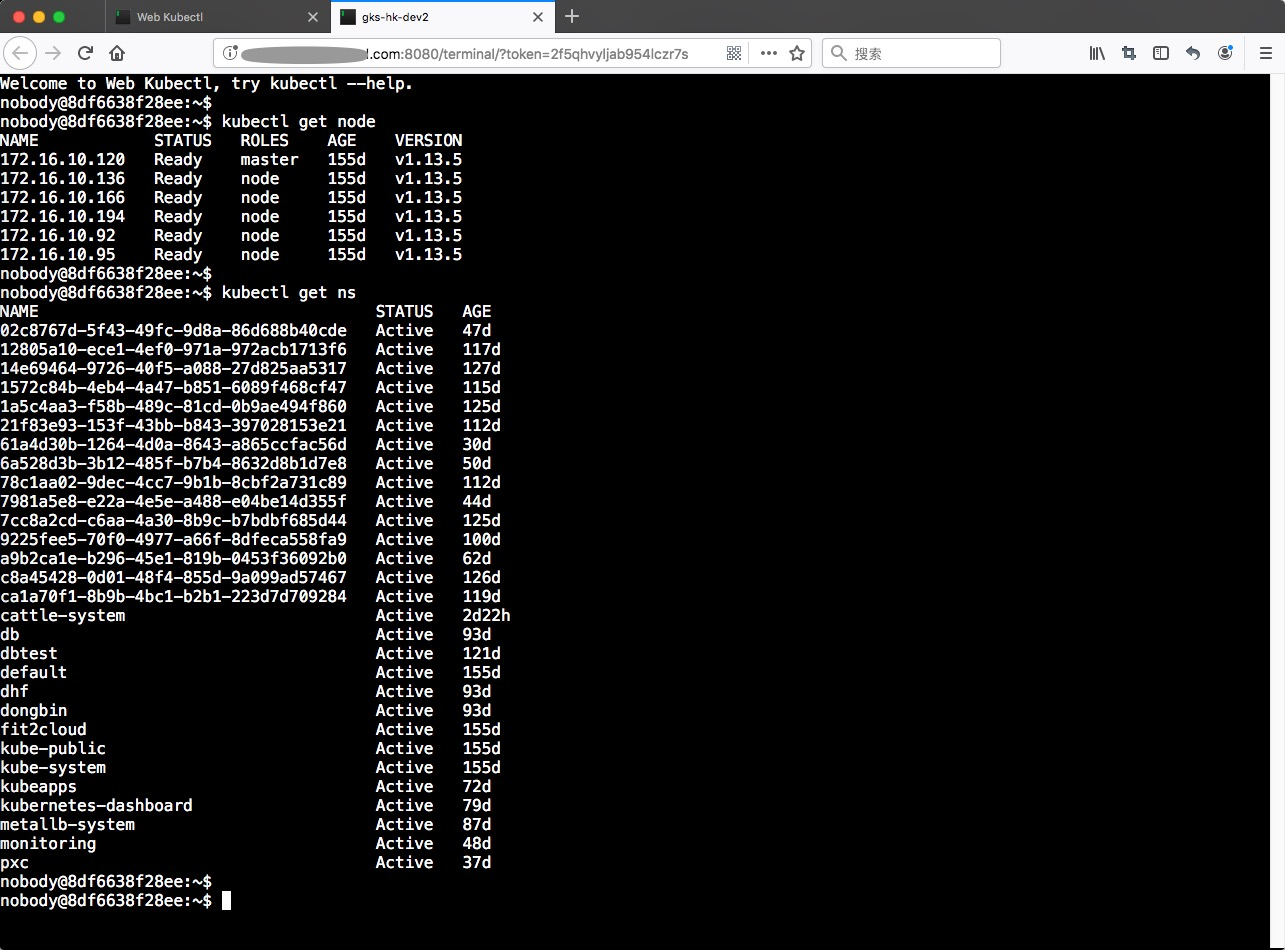Click the undo arrow extension icon

[1193, 53]
